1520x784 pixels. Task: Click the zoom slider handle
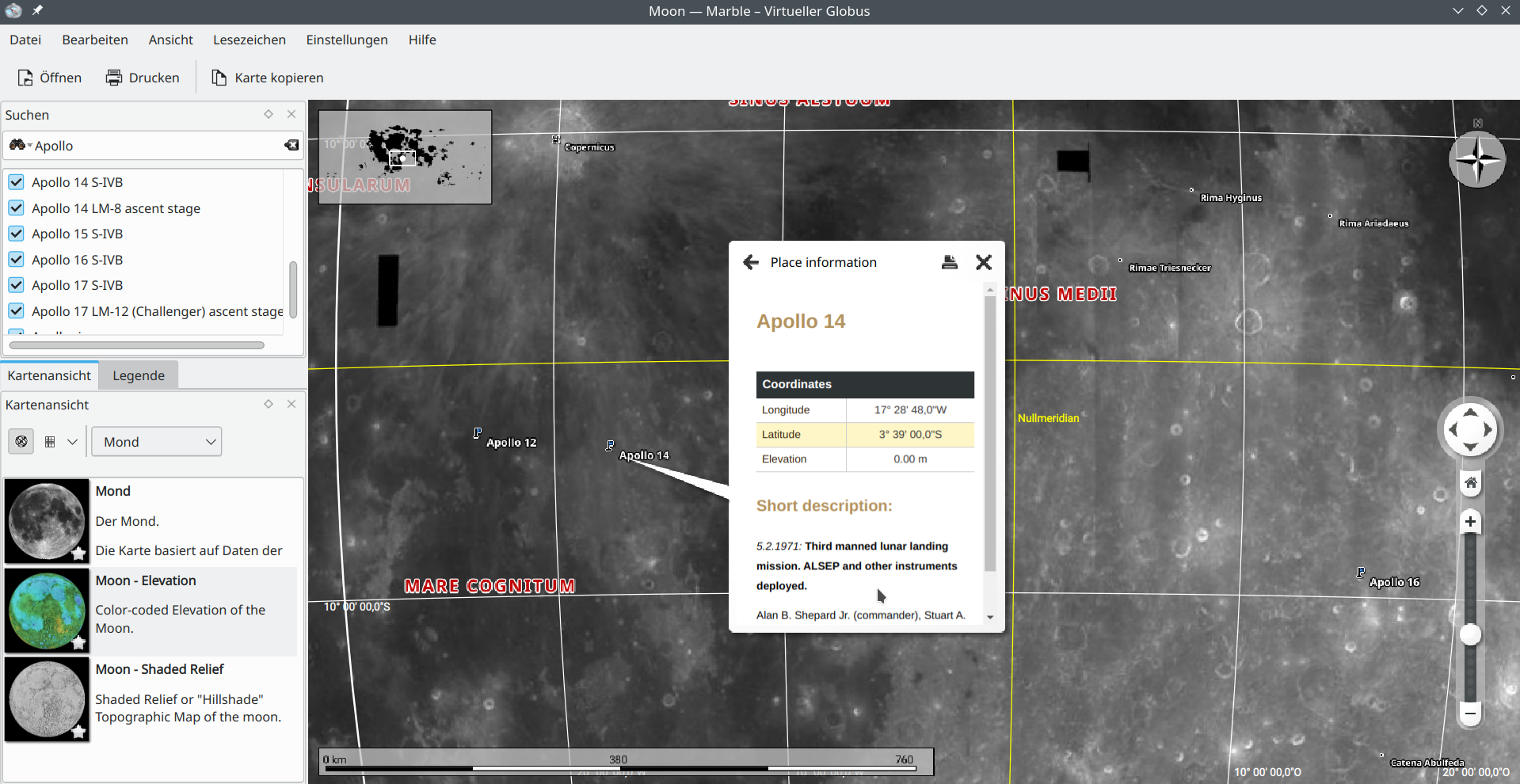pyautogui.click(x=1470, y=634)
